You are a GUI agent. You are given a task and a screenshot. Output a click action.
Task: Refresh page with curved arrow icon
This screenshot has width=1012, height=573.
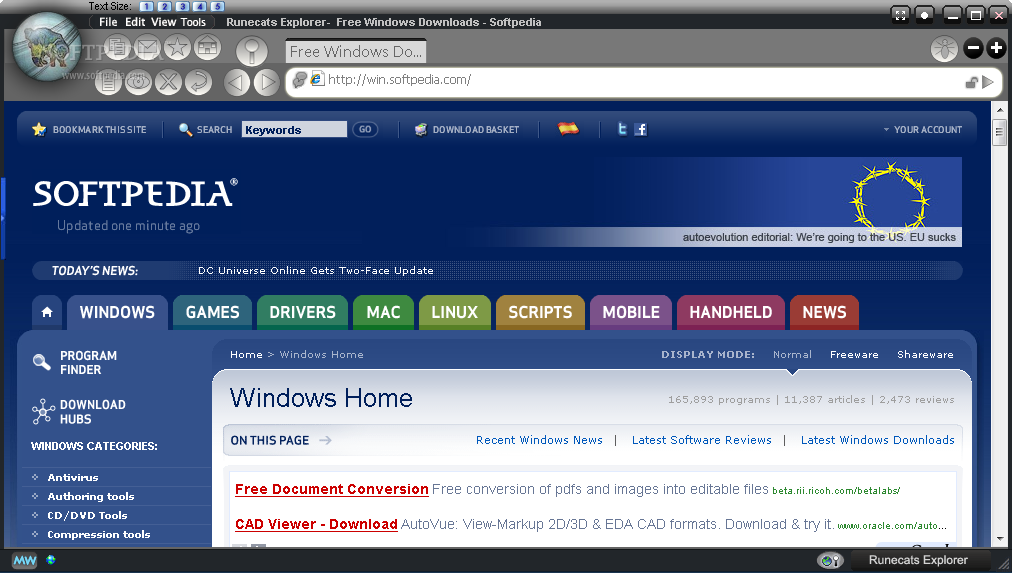(198, 82)
